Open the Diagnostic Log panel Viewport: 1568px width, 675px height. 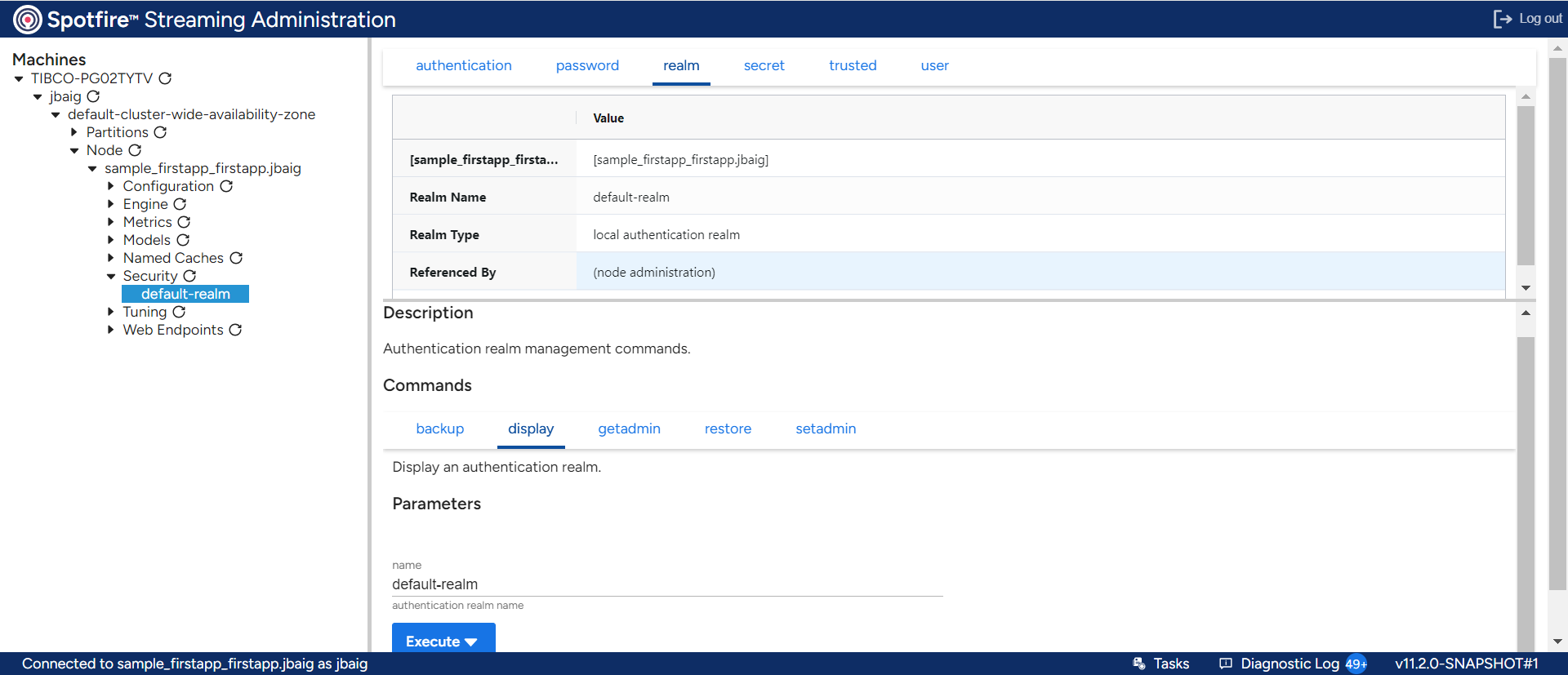coord(1290,664)
